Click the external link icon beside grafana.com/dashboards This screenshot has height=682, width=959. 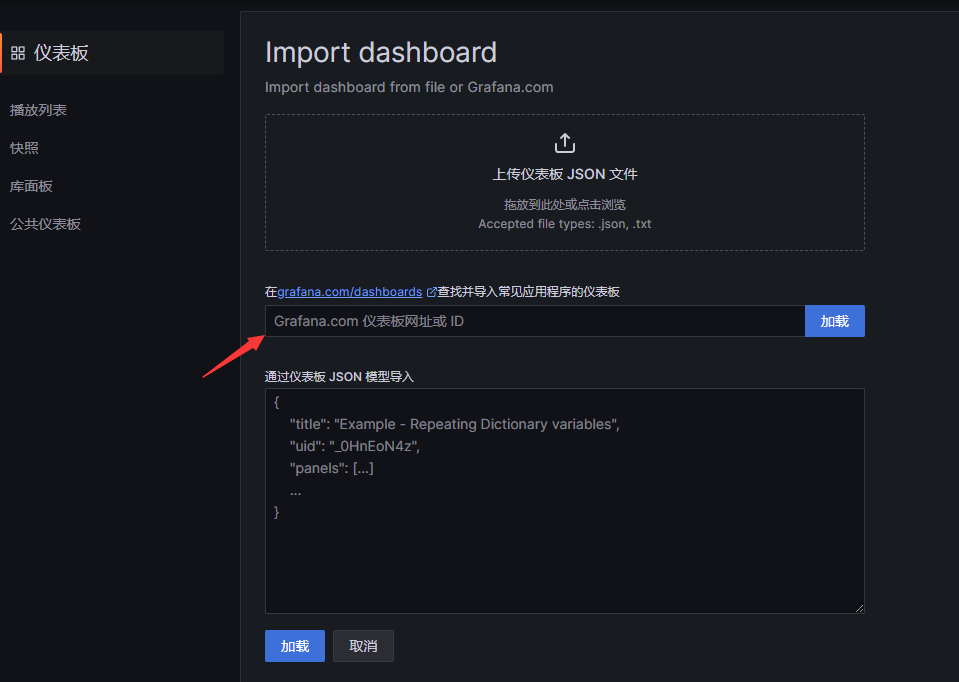(431, 292)
